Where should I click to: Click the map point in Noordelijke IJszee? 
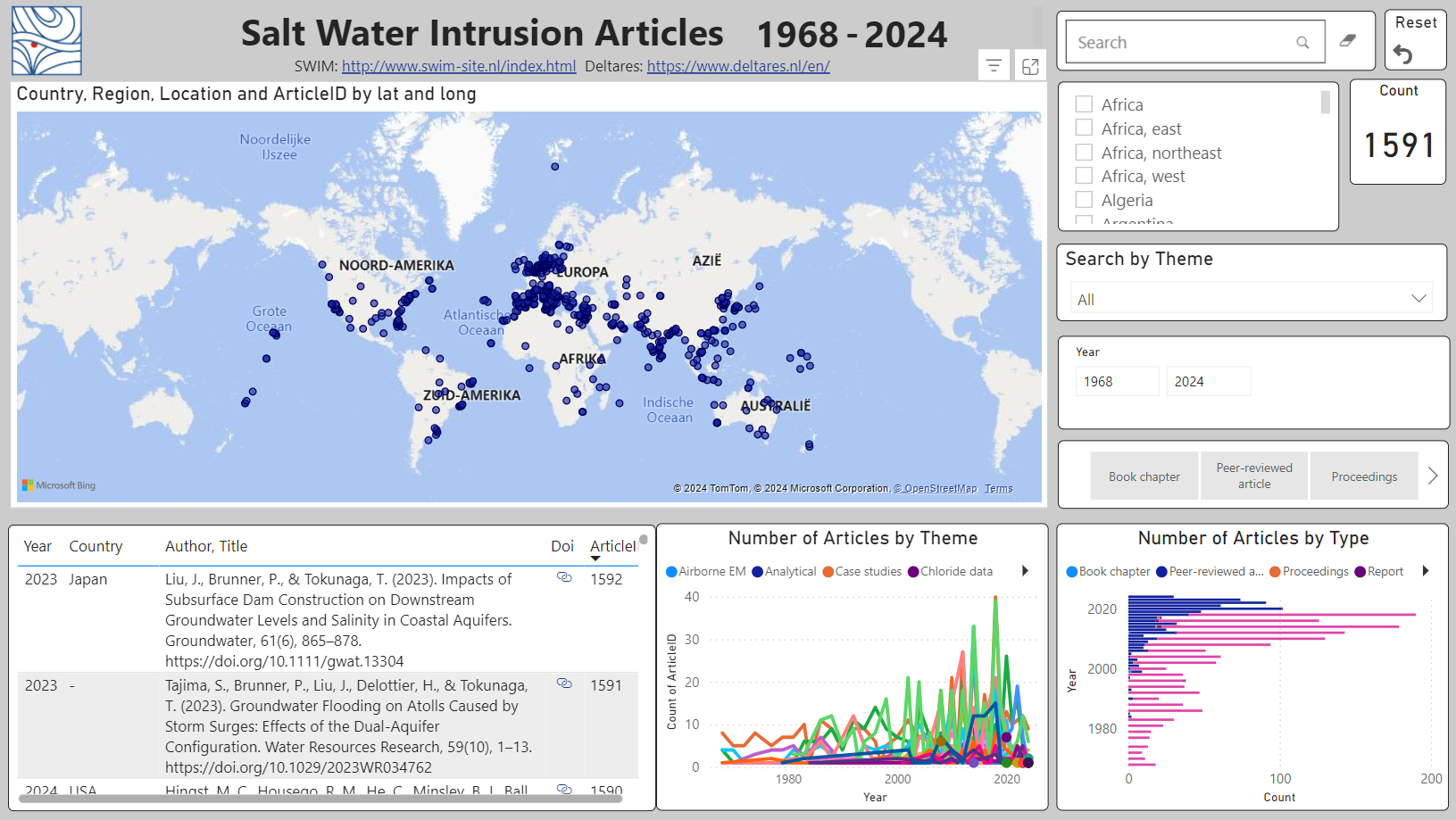coord(554,167)
